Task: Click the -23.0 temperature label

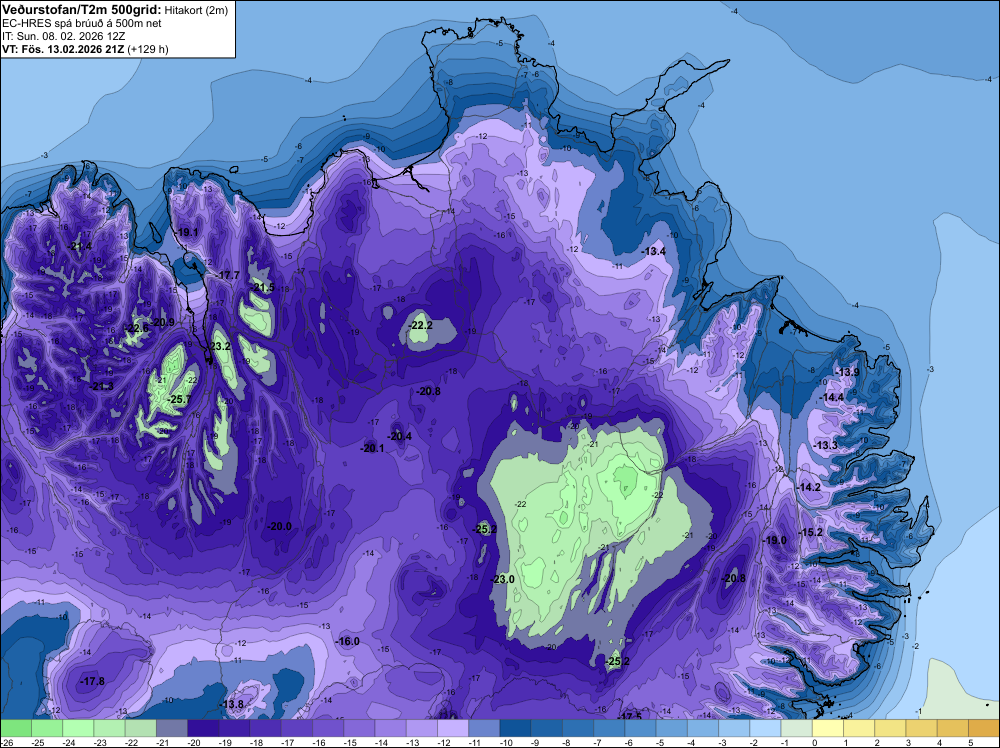Action: click(x=503, y=579)
